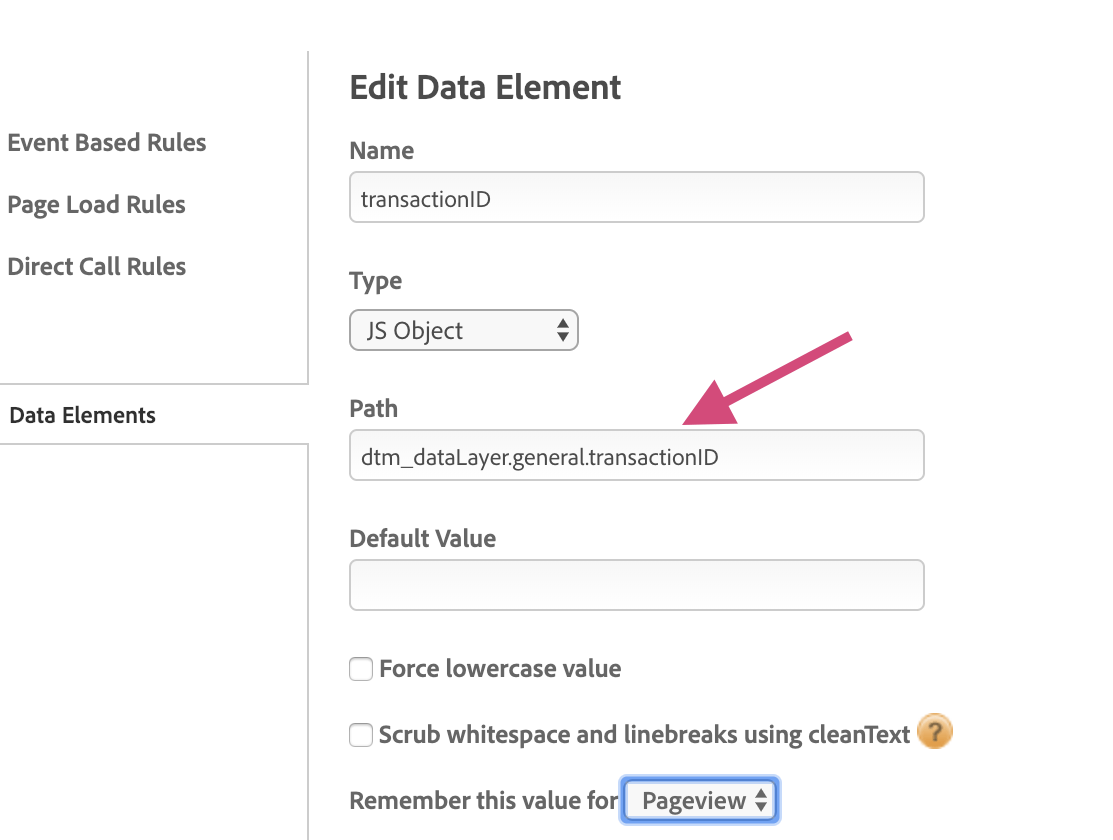Click the 'Type' field label
Image resolution: width=1113 pixels, height=840 pixels.
pyautogui.click(x=375, y=281)
